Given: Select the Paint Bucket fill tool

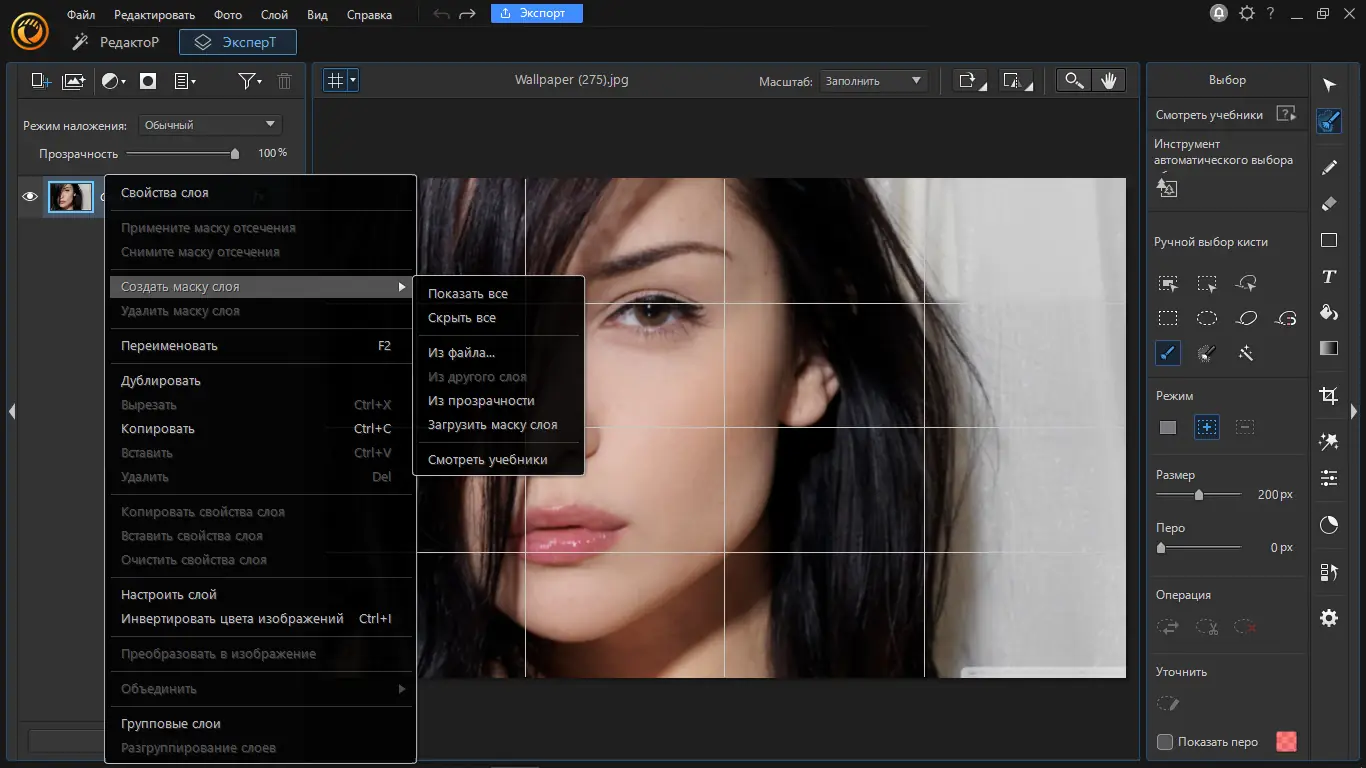Looking at the screenshot, I should 1328,313.
